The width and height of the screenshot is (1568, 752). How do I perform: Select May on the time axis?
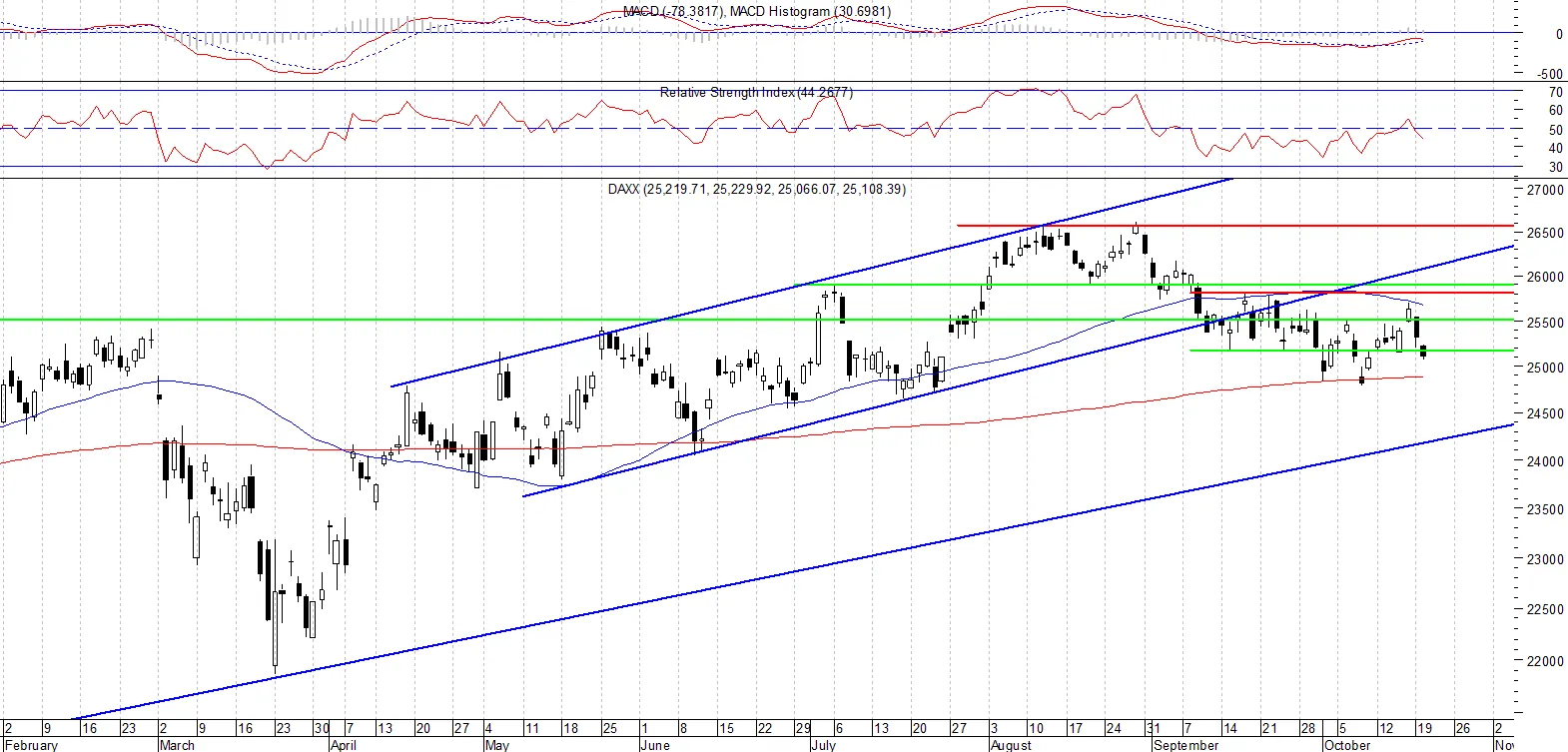(496, 745)
